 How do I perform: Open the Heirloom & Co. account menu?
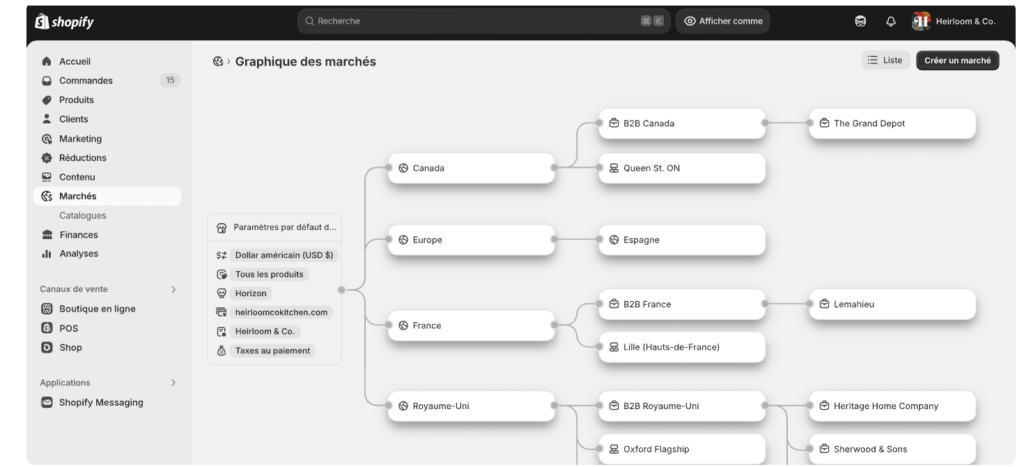tap(953, 22)
